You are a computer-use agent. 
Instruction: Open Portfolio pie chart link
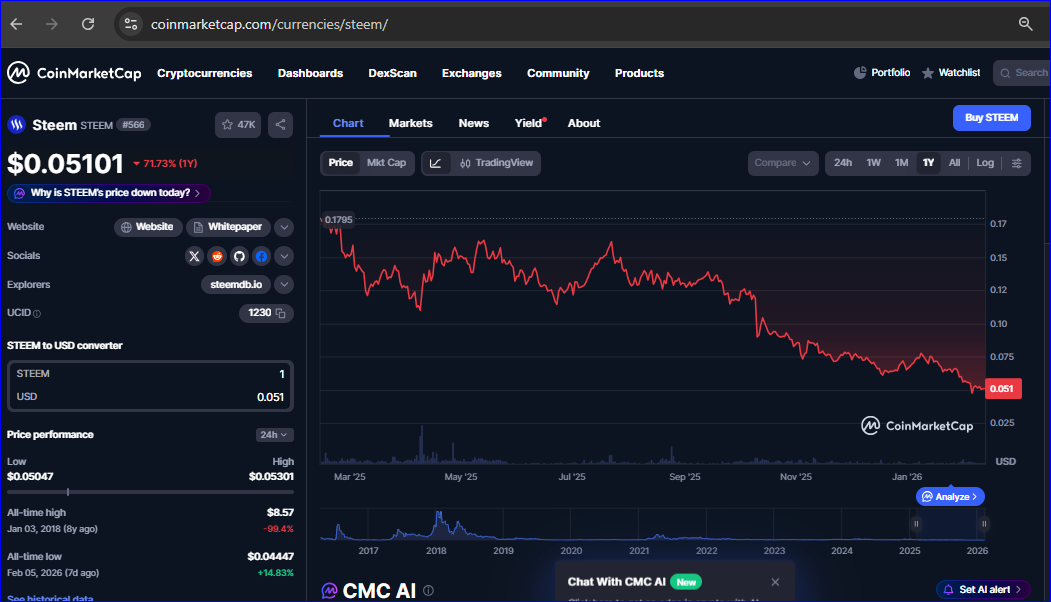(x=882, y=72)
